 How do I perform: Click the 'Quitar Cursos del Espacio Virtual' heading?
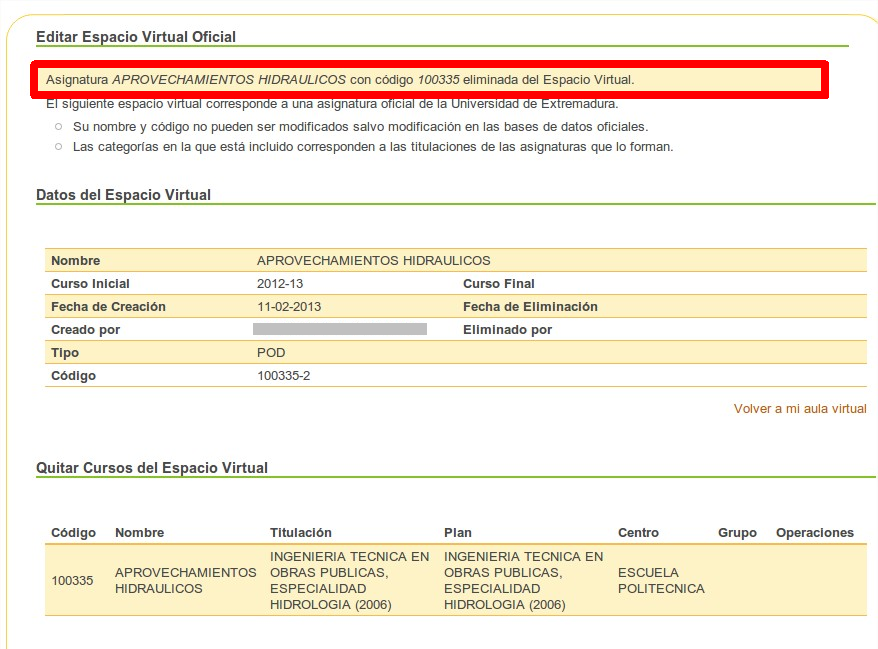point(152,468)
